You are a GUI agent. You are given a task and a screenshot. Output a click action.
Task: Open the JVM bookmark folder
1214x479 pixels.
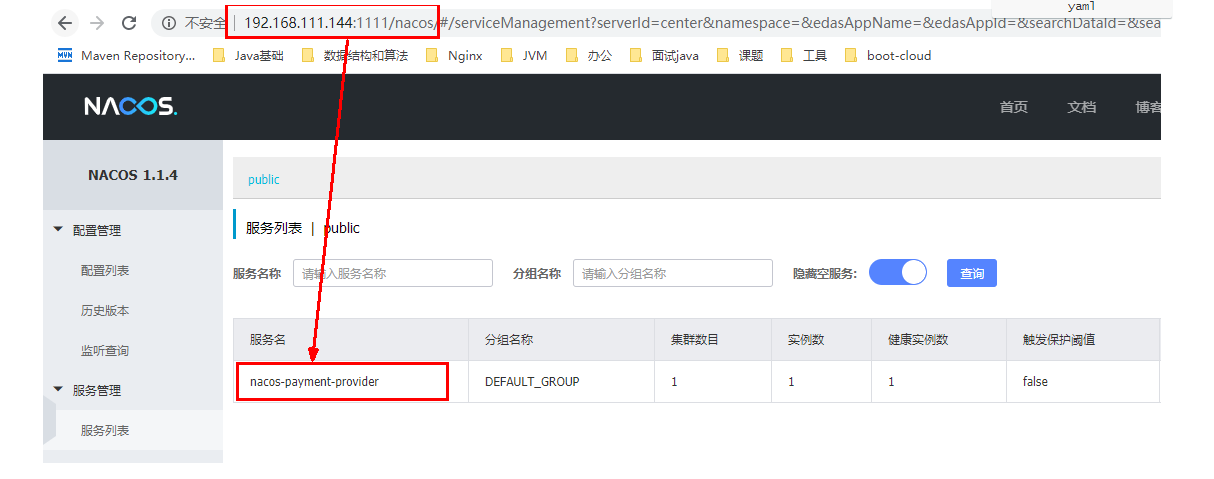coord(524,56)
